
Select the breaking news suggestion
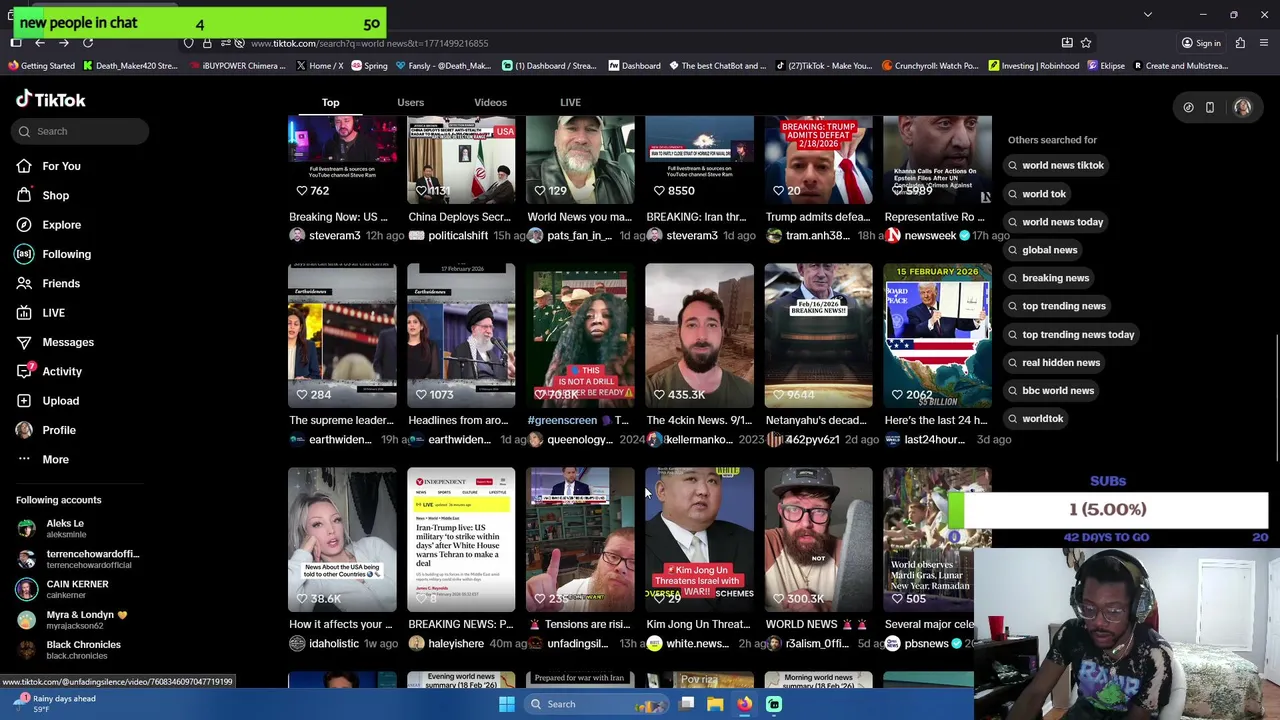pos(1049,278)
